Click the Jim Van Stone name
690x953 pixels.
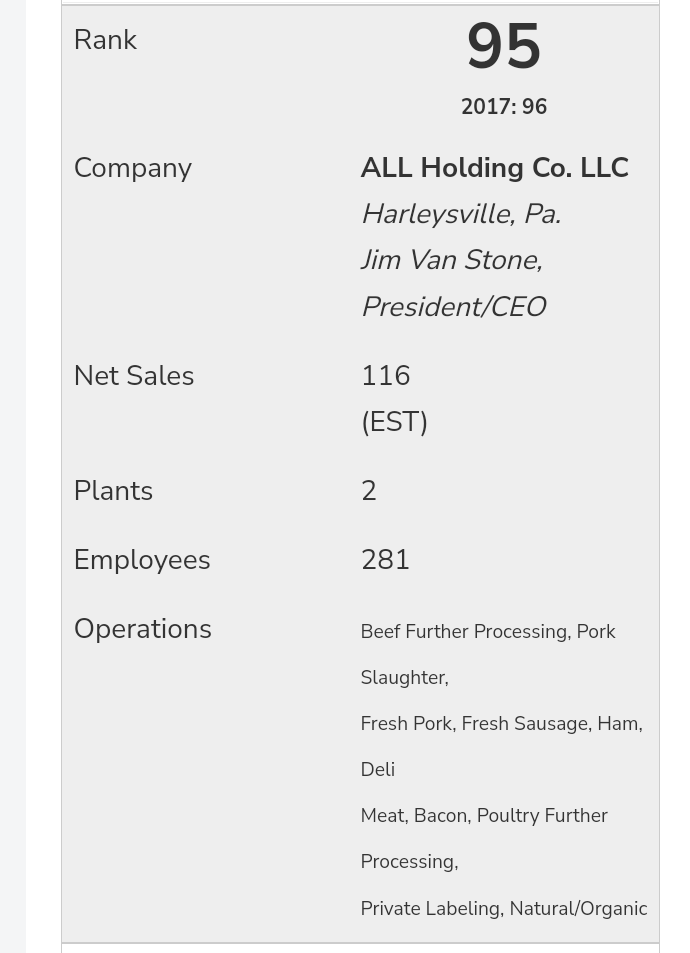point(451,260)
